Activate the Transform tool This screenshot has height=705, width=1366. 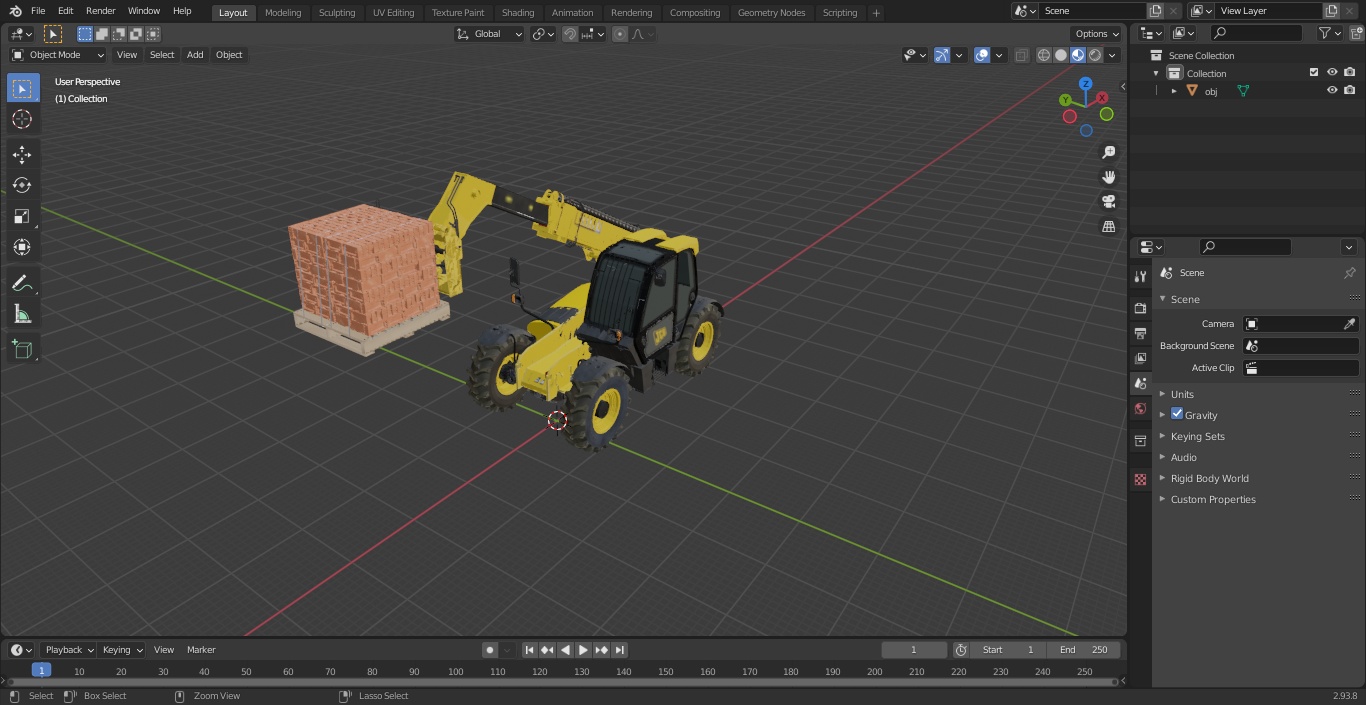pos(22,247)
